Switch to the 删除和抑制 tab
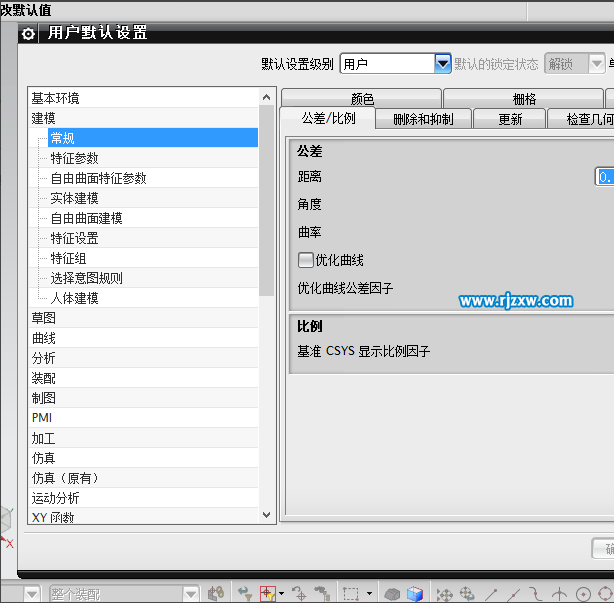 point(423,119)
